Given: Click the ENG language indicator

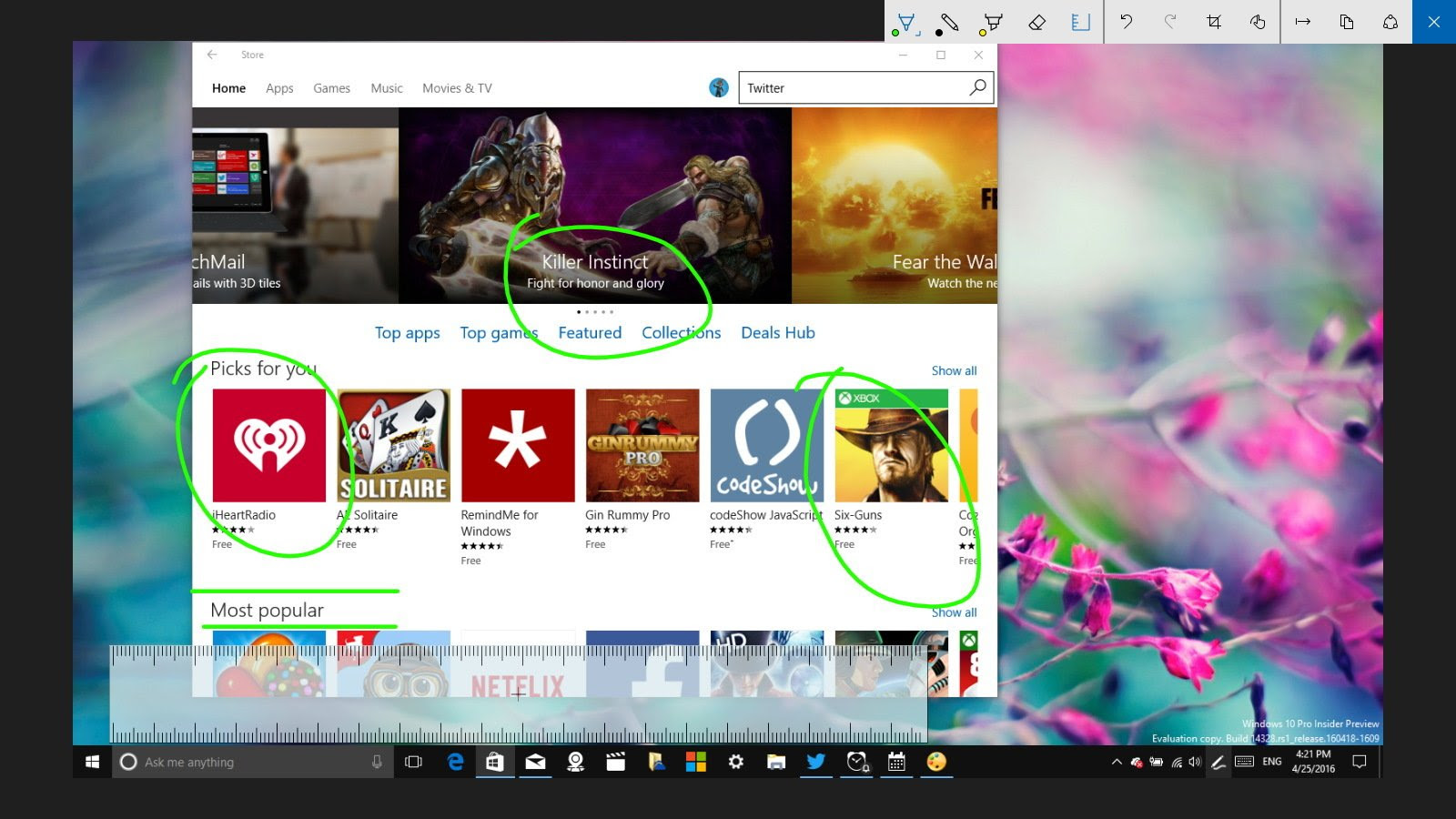Looking at the screenshot, I should tap(1272, 762).
